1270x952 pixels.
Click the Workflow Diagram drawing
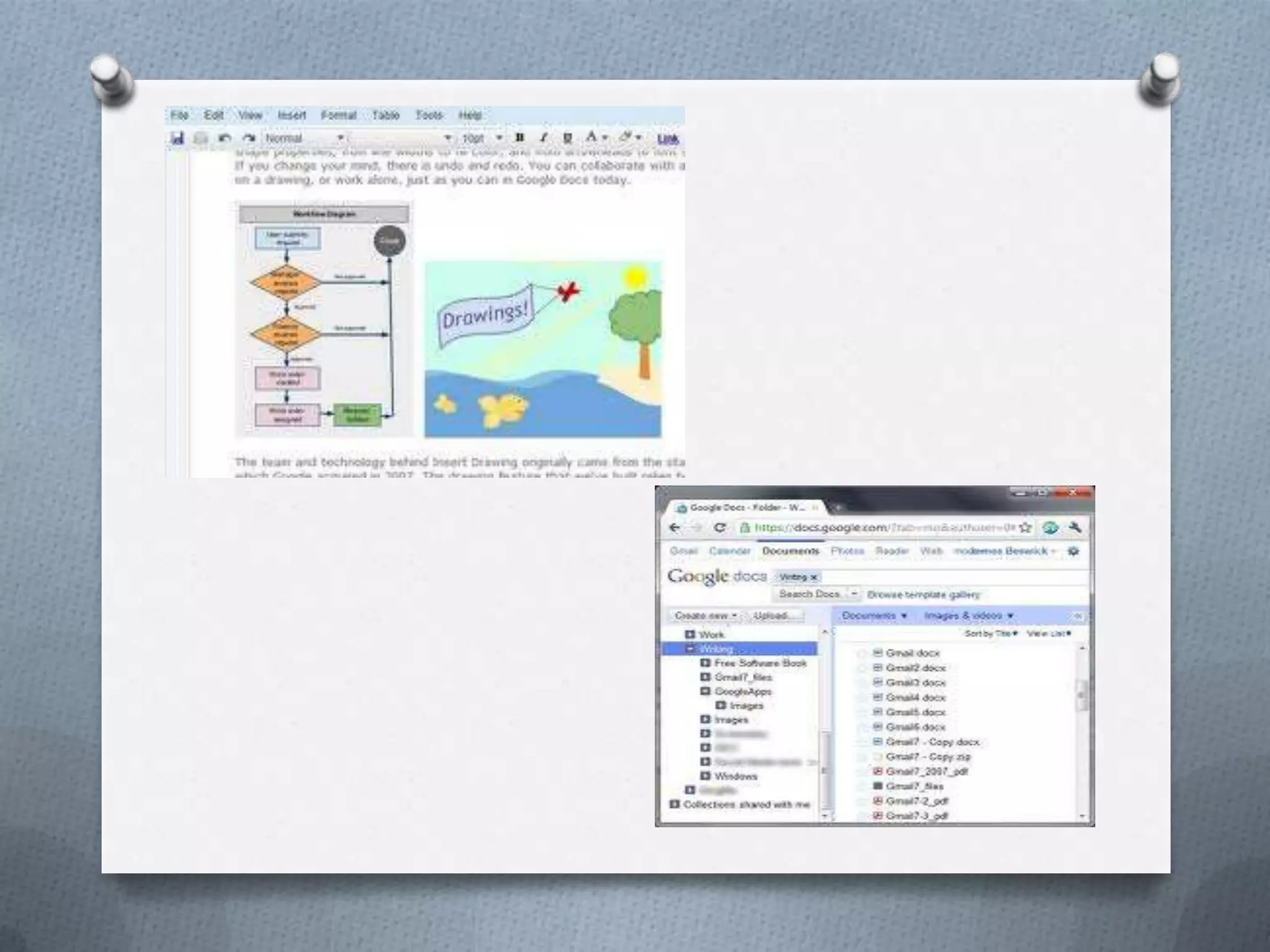click(324, 320)
